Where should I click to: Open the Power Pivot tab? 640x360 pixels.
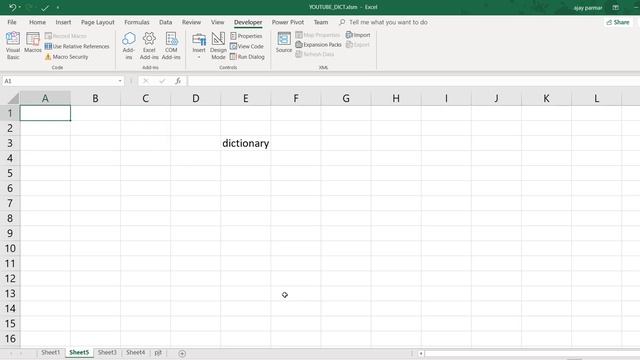pos(288,22)
